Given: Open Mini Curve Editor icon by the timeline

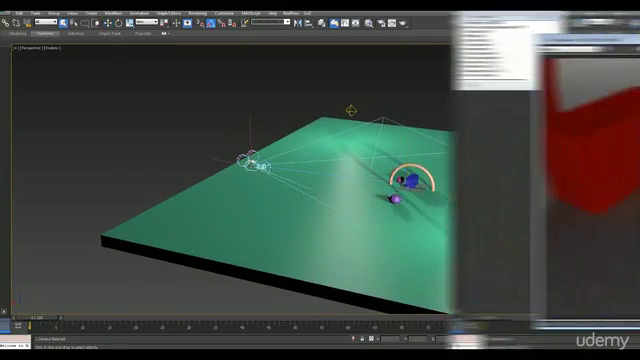Looking at the screenshot, I should pyautogui.click(x=18, y=325).
